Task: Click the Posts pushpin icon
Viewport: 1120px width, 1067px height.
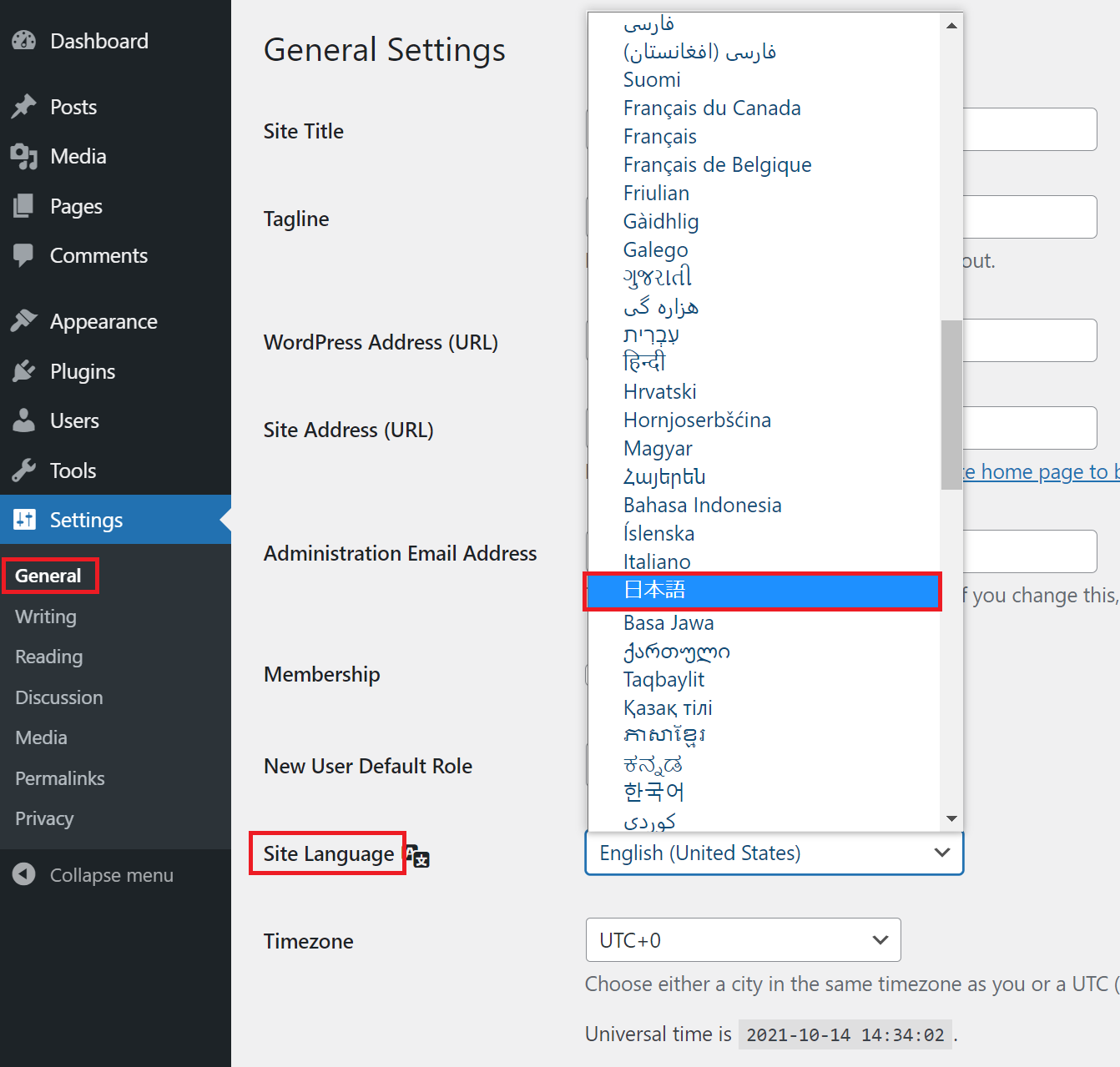Action: tap(24, 106)
